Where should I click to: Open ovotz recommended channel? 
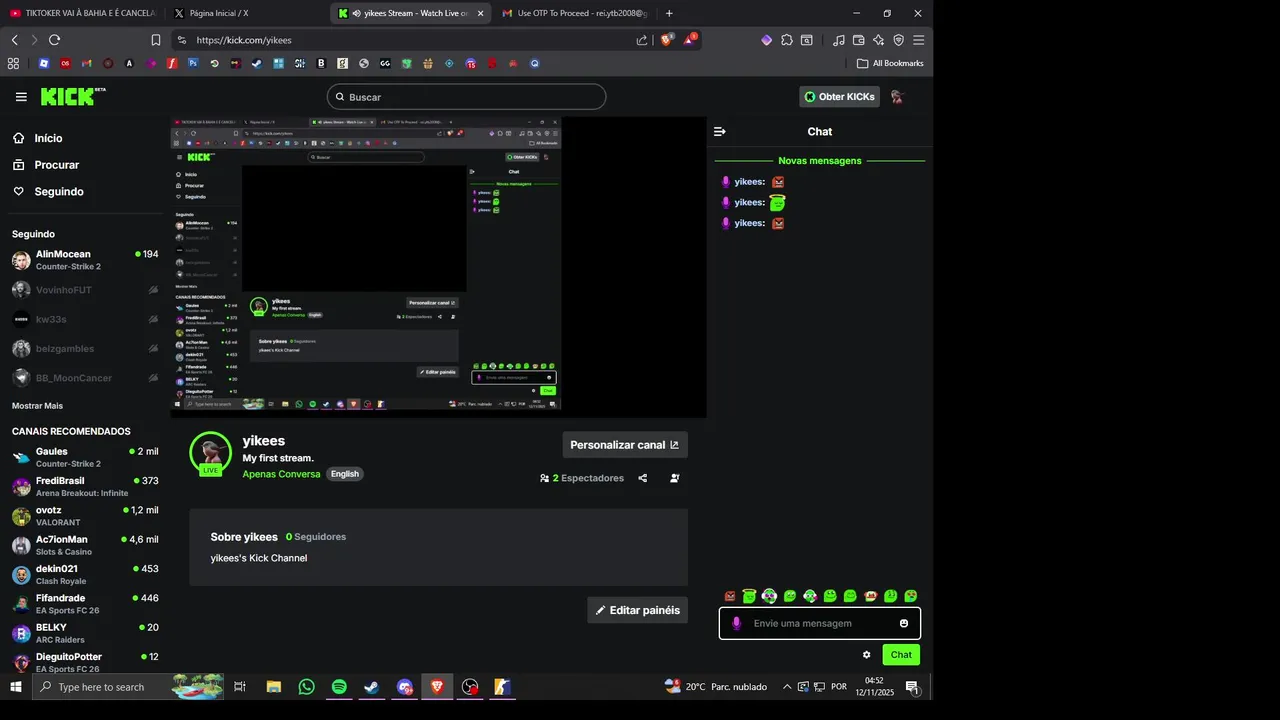[x=84, y=516]
